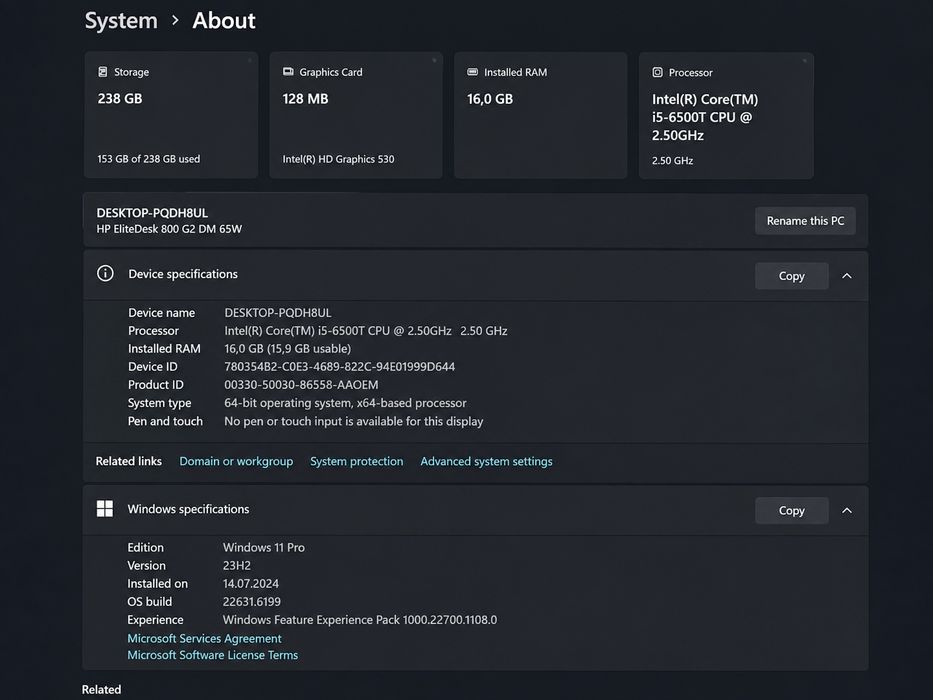Open the Installed RAM 16,0 GB card

tap(540, 115)
